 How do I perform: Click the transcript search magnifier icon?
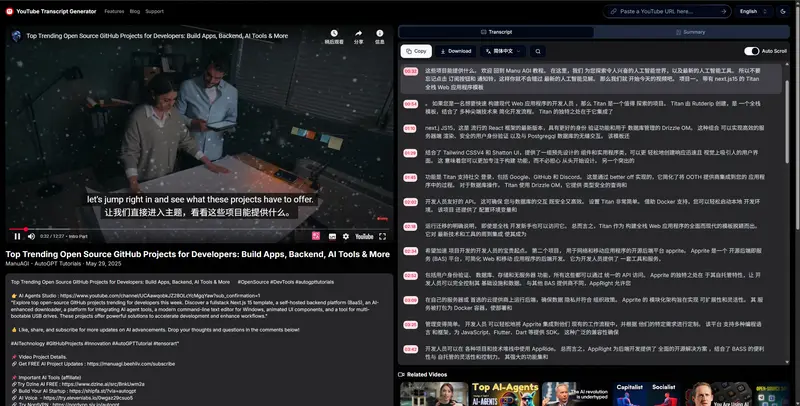click(x=538, y=51)
